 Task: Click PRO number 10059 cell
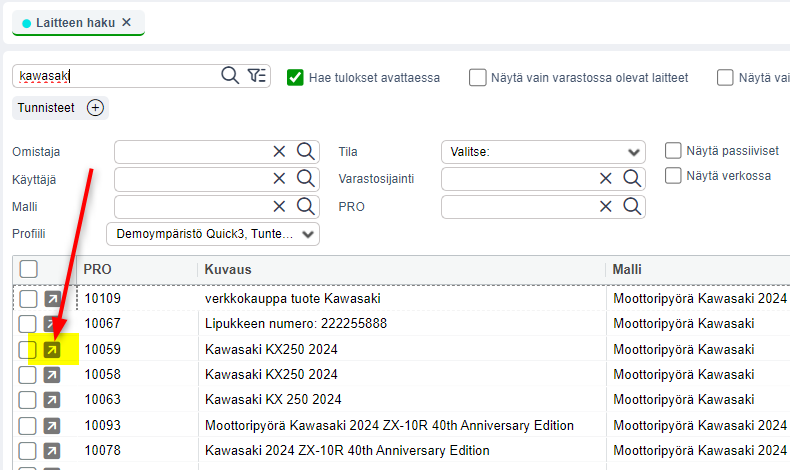coord(102,350)
